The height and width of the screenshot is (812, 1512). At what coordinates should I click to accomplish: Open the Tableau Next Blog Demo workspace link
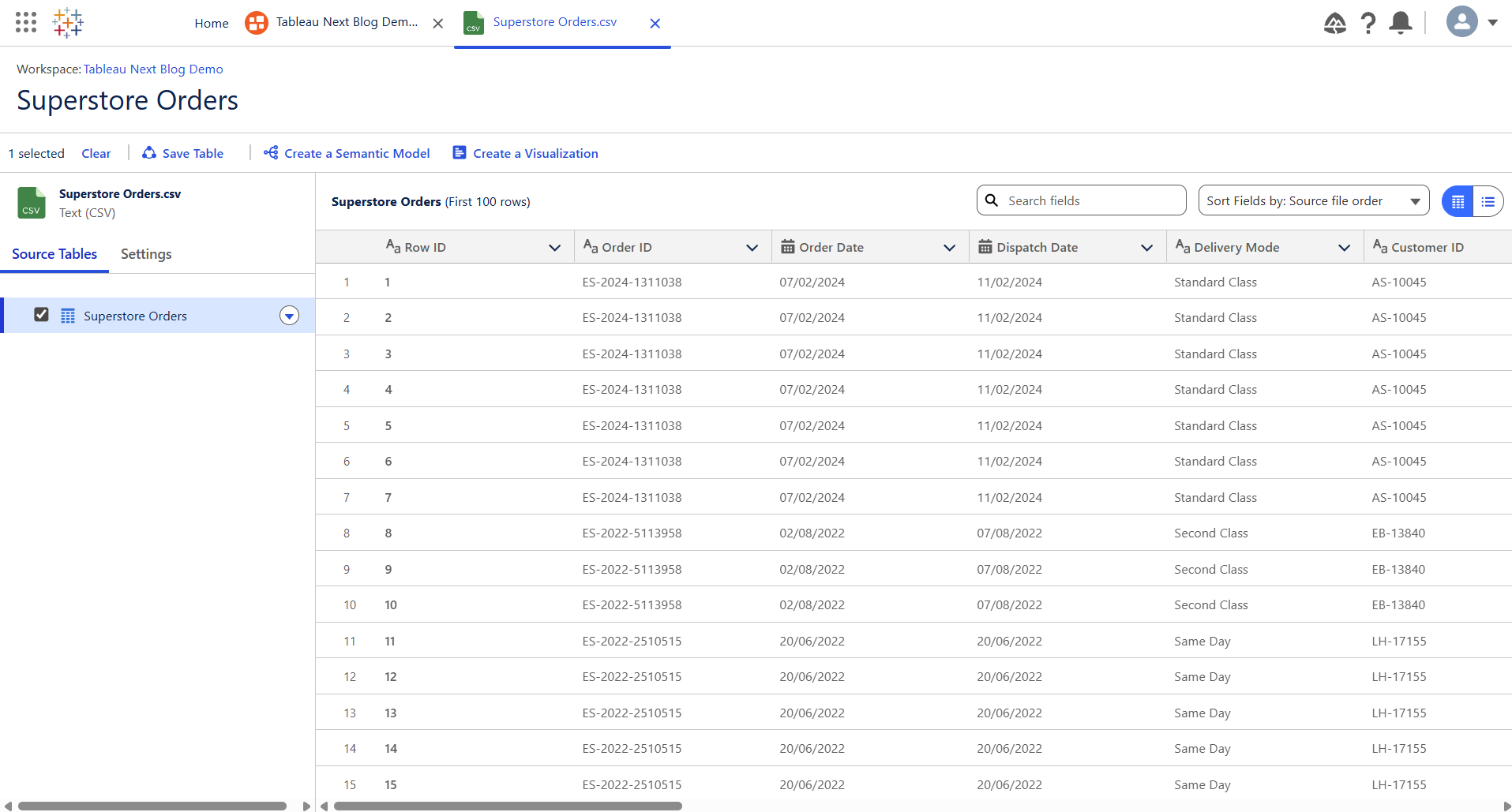(x=153, y=69)
